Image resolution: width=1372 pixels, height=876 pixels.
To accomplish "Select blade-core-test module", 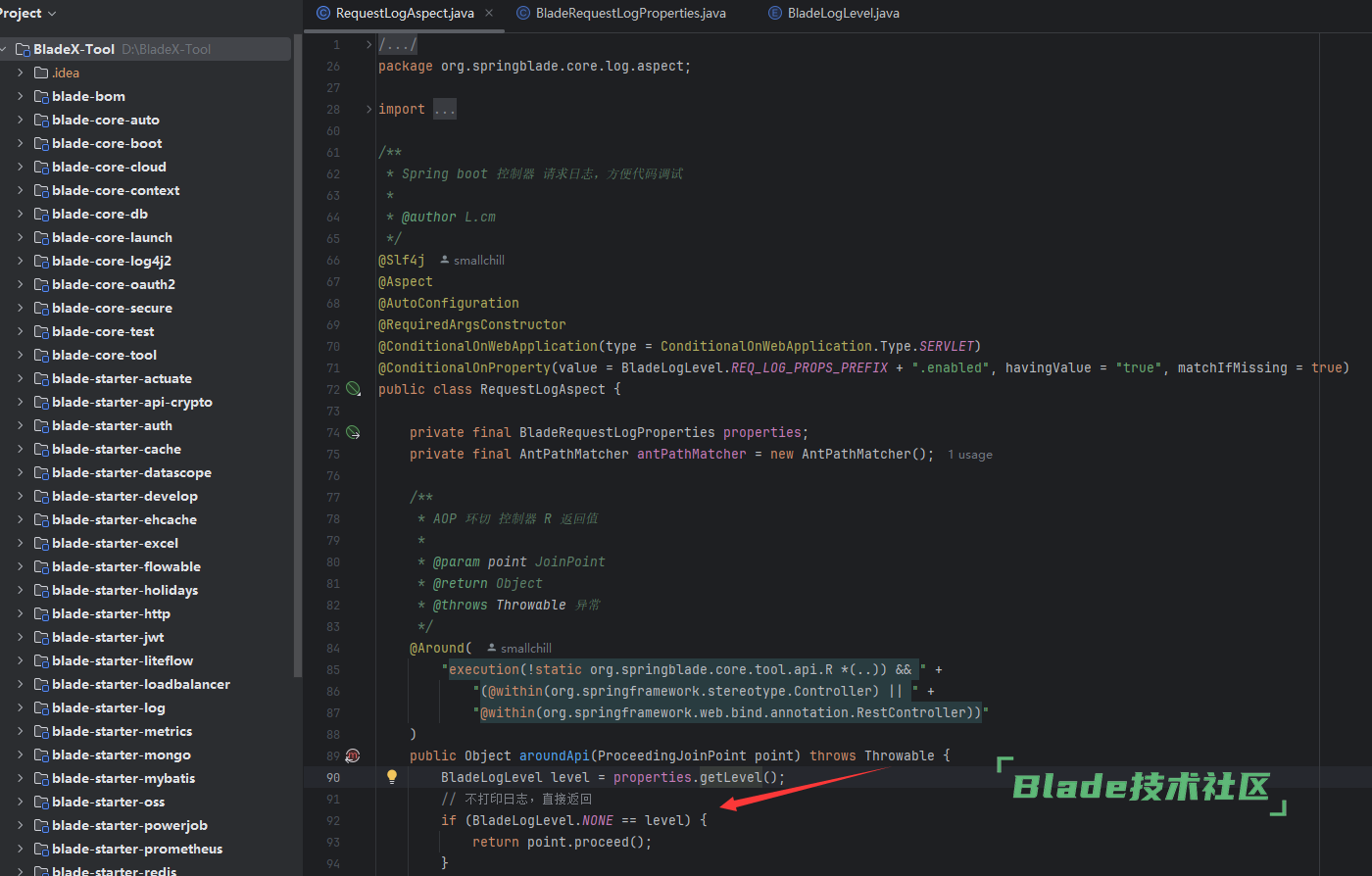I will pos(103,331).
